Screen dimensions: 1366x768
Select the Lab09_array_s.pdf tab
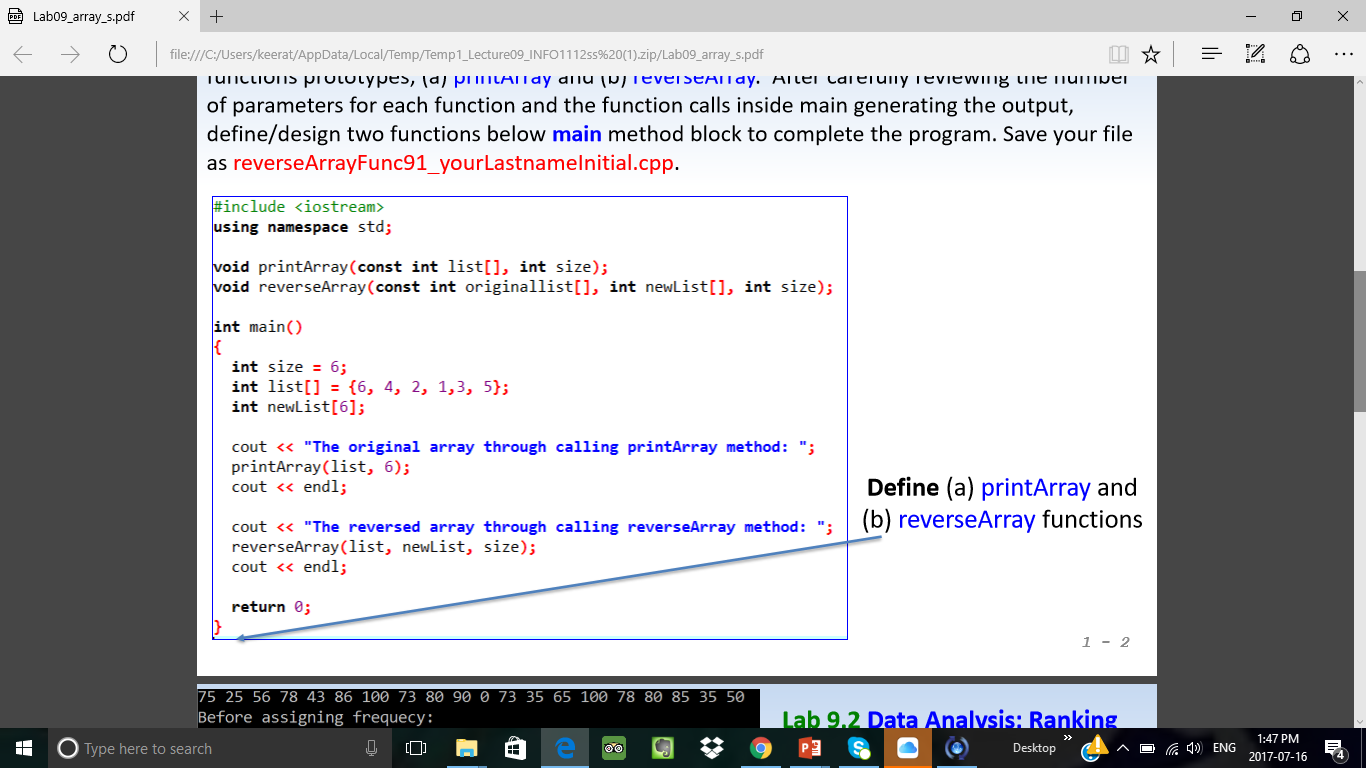(x=90, y=17)
